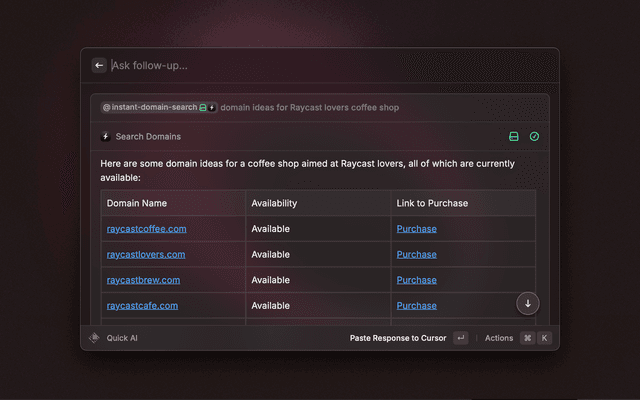This screenshot has height=400, width=640.
Task: Click Purchase link for raycastlovers.com
Action: point(416,254)
